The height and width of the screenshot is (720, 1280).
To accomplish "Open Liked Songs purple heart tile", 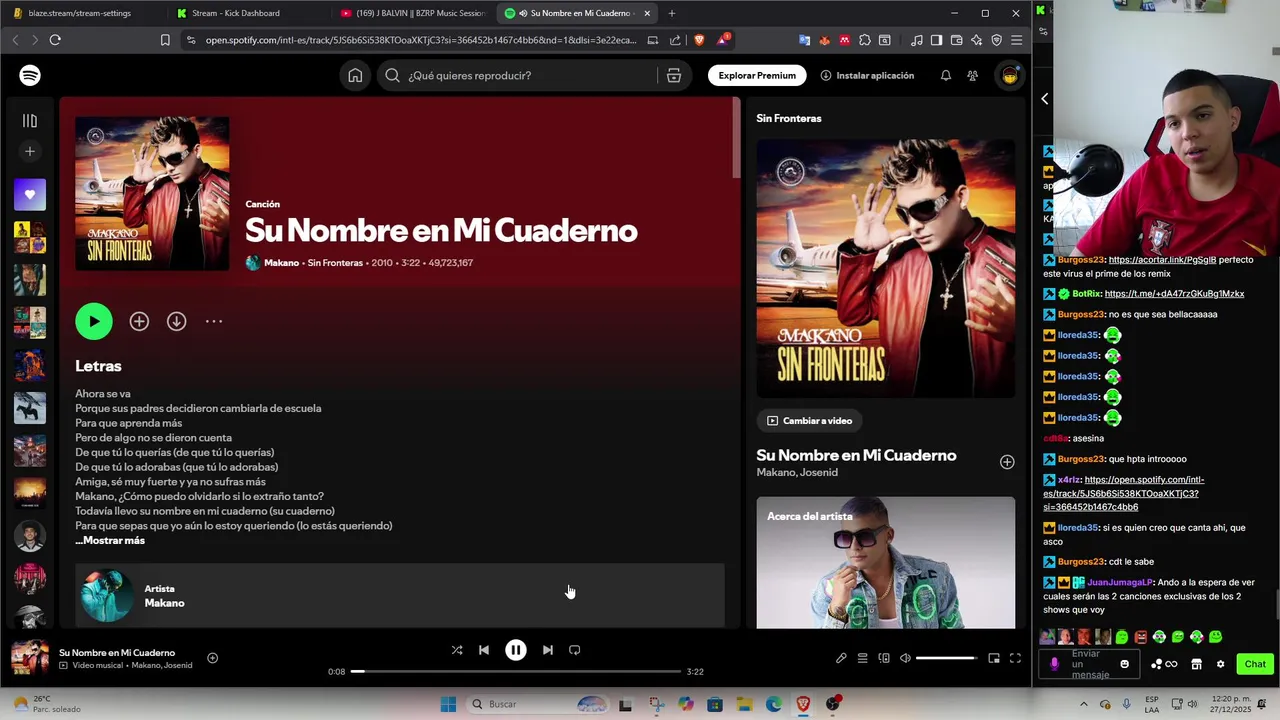I will point(30,194).
